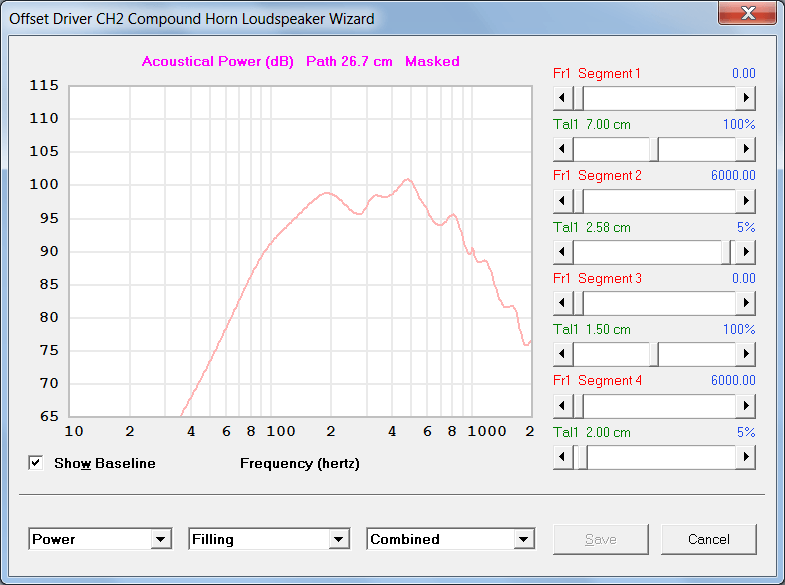Click the 1000 x-axis label
The height and width of the screenshot is (585, 785).
pos(487,431)
